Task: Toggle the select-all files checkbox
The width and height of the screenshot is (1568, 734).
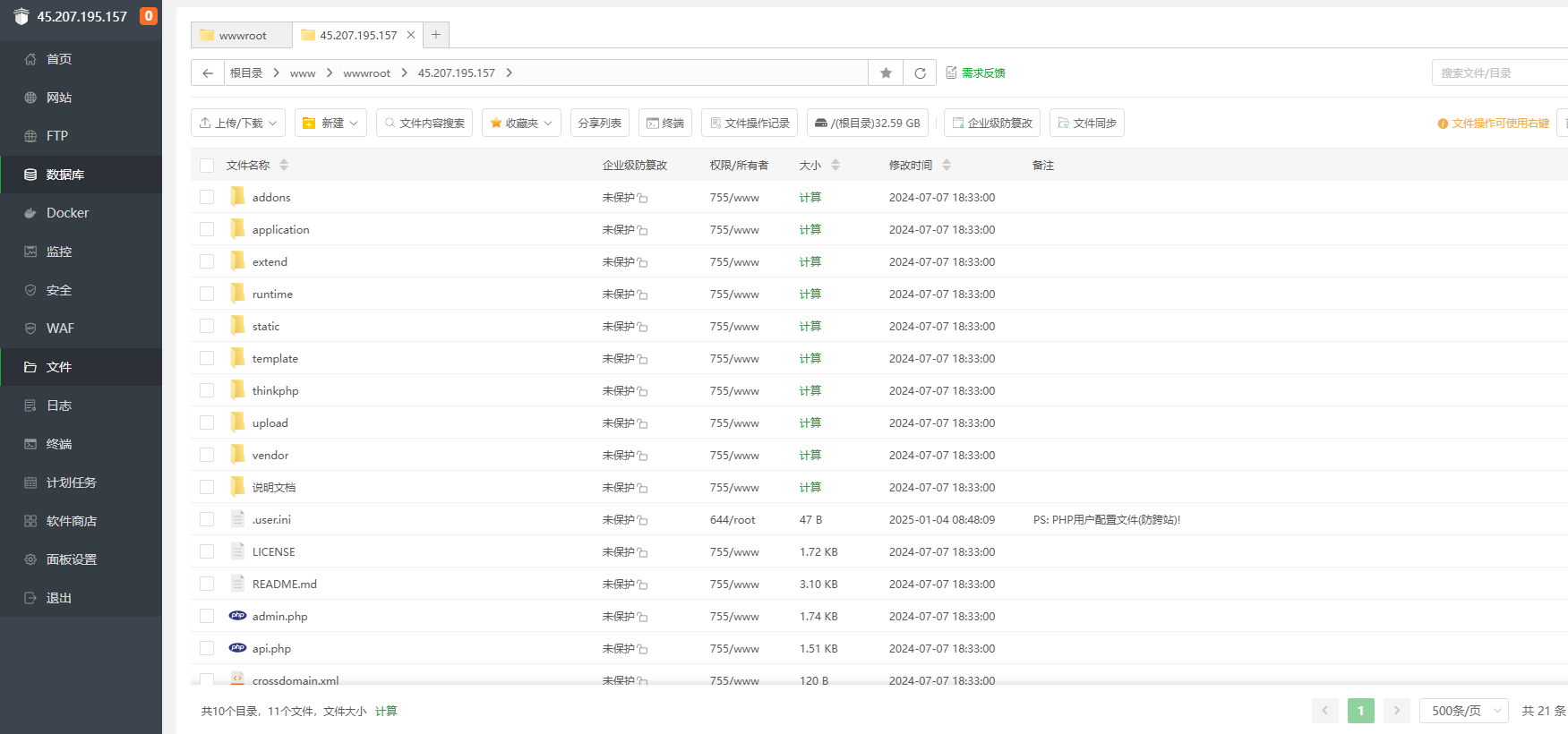Action: pos(207,166)
